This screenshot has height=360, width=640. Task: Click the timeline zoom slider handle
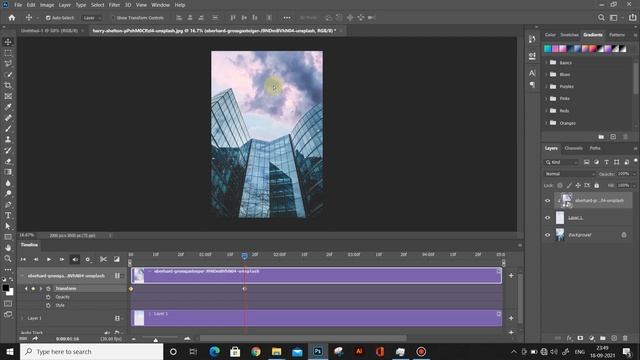point(156,339)
